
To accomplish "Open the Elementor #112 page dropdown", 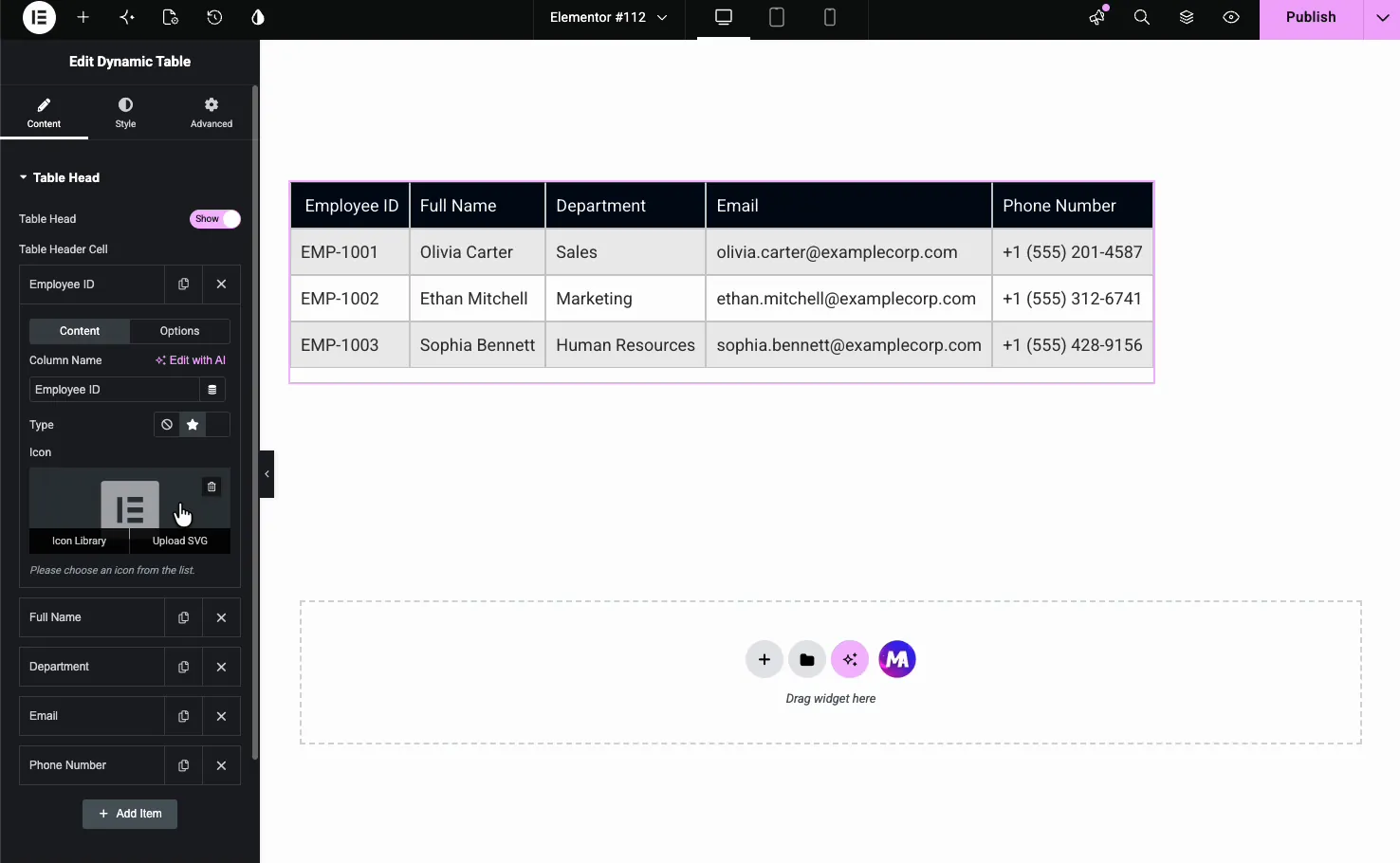I will 609,17.
